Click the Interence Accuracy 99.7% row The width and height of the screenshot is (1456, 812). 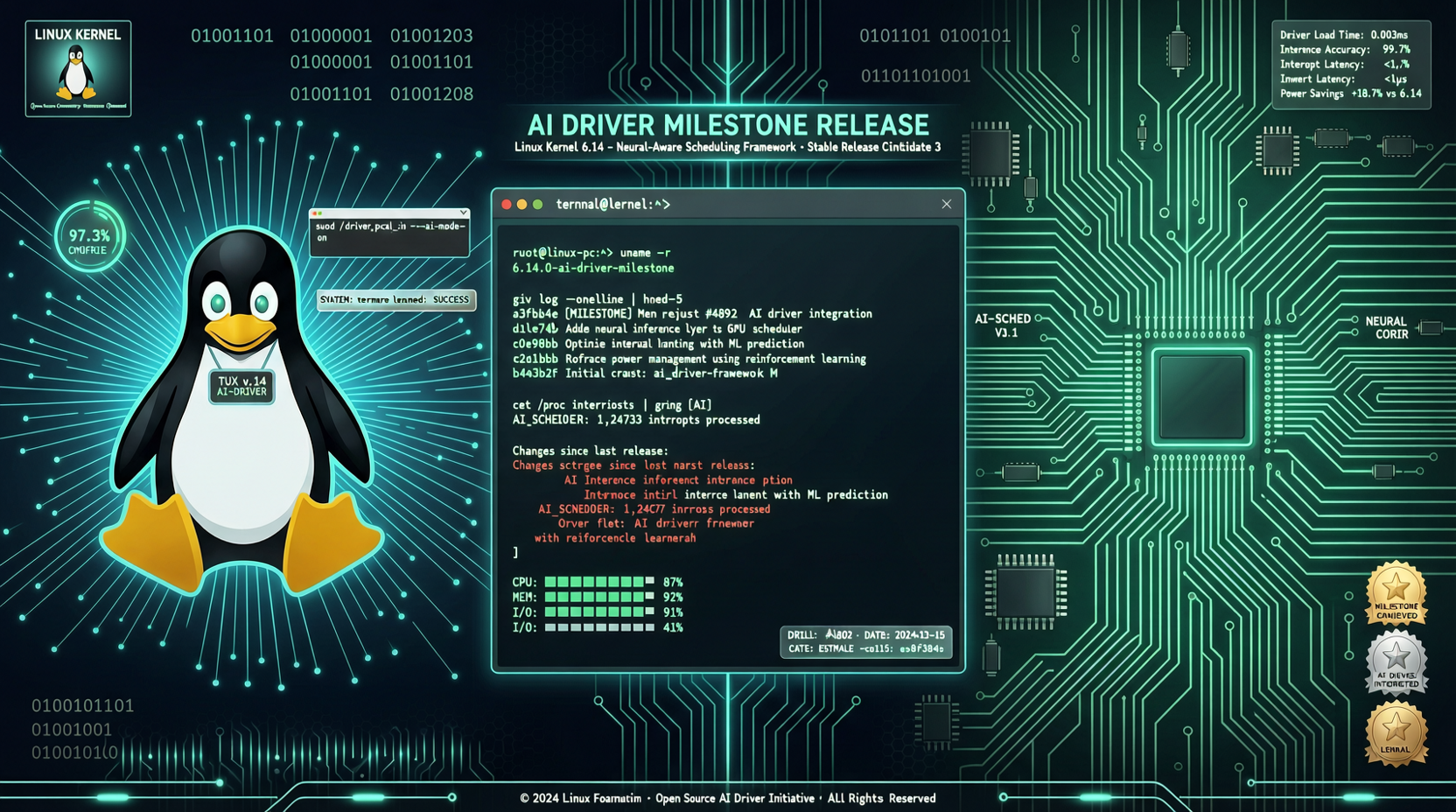pos(1345,50)
